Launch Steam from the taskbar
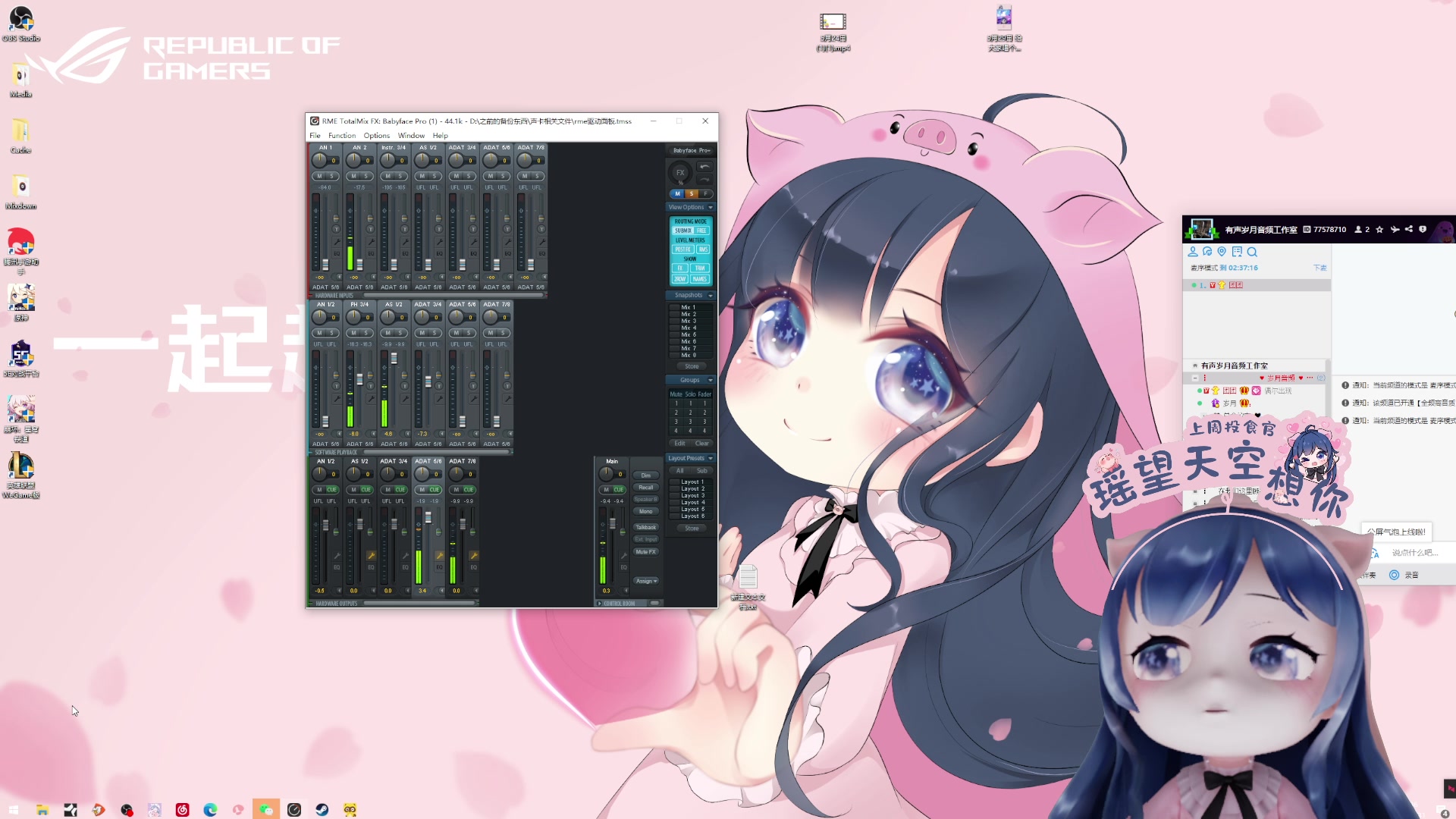 click(322, 810)
